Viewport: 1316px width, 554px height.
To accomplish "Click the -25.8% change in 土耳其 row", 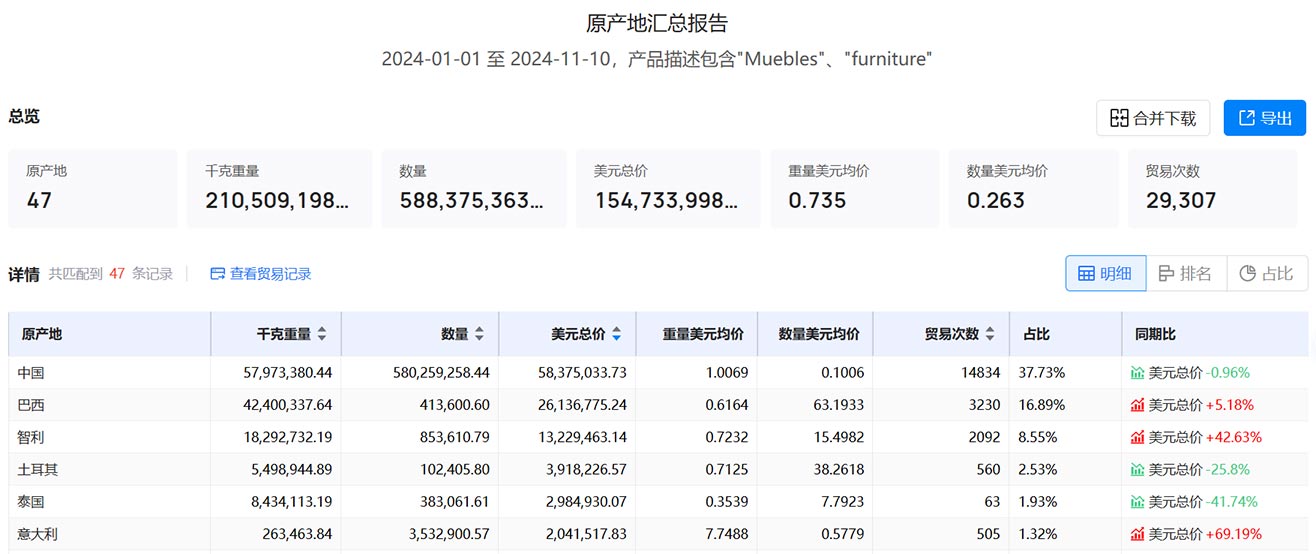I will coord(1228,469).
